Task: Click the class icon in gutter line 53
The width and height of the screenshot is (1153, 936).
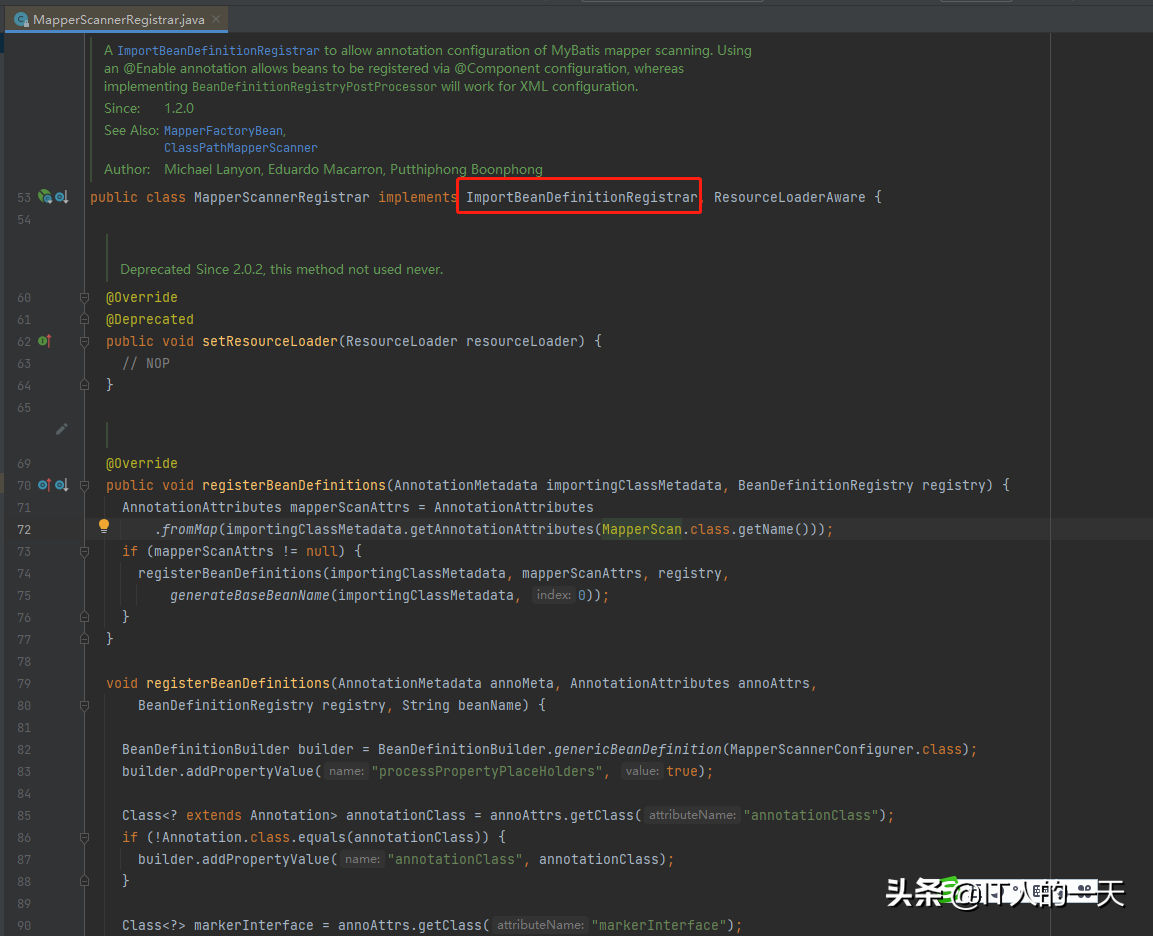Action: (42, 197)
